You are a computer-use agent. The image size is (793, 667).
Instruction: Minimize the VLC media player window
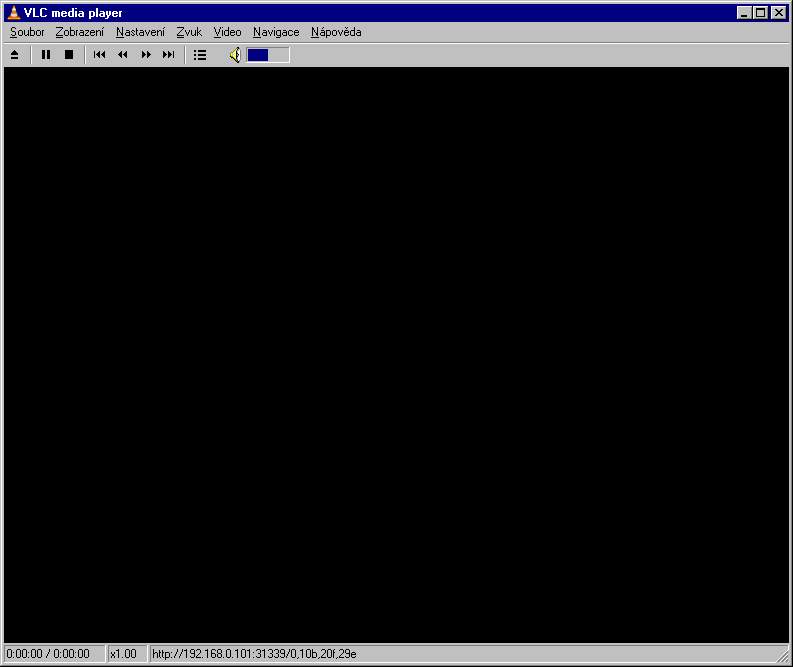tap(743, 13)
